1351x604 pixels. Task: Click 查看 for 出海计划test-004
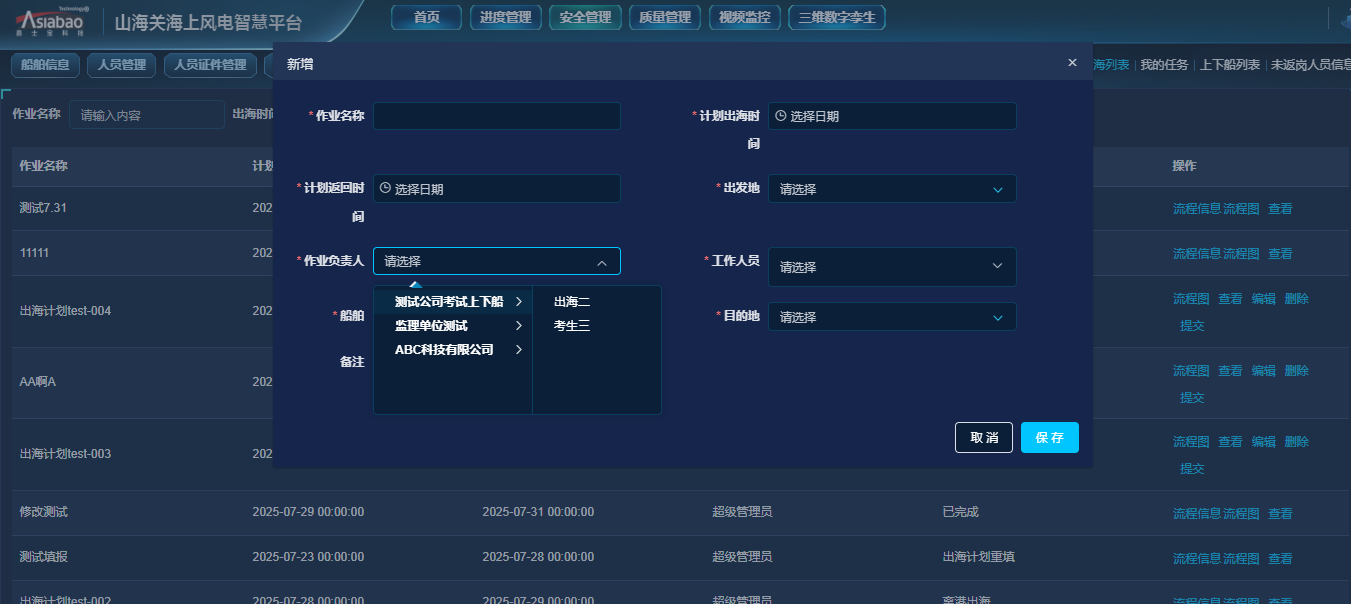[1230, 299]
